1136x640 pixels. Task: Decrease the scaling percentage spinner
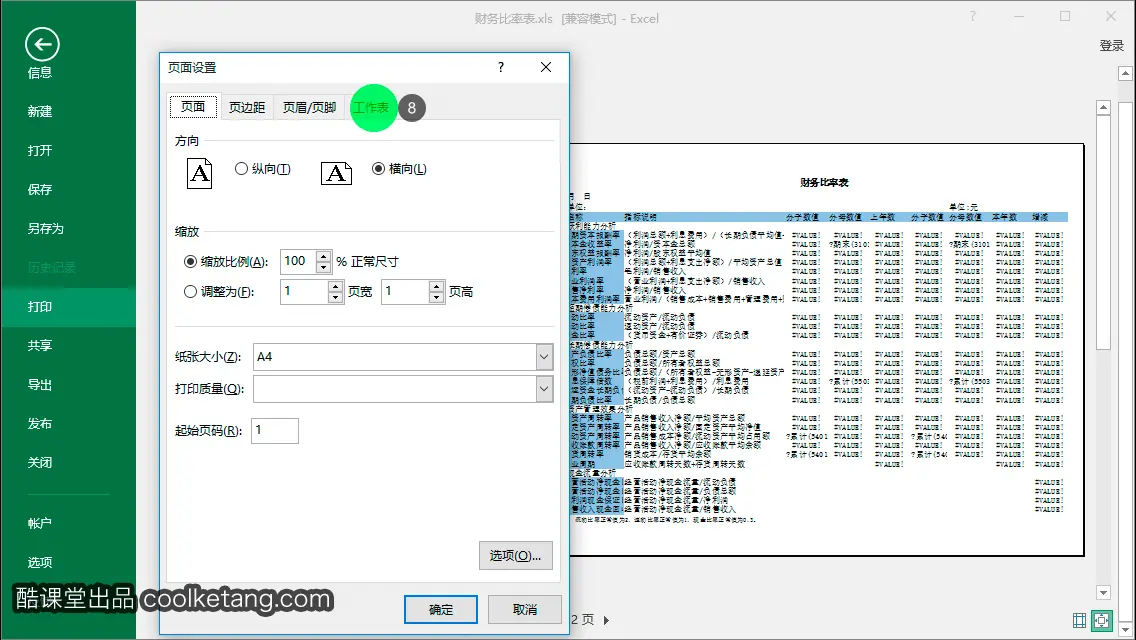click(x=324, y=267)
